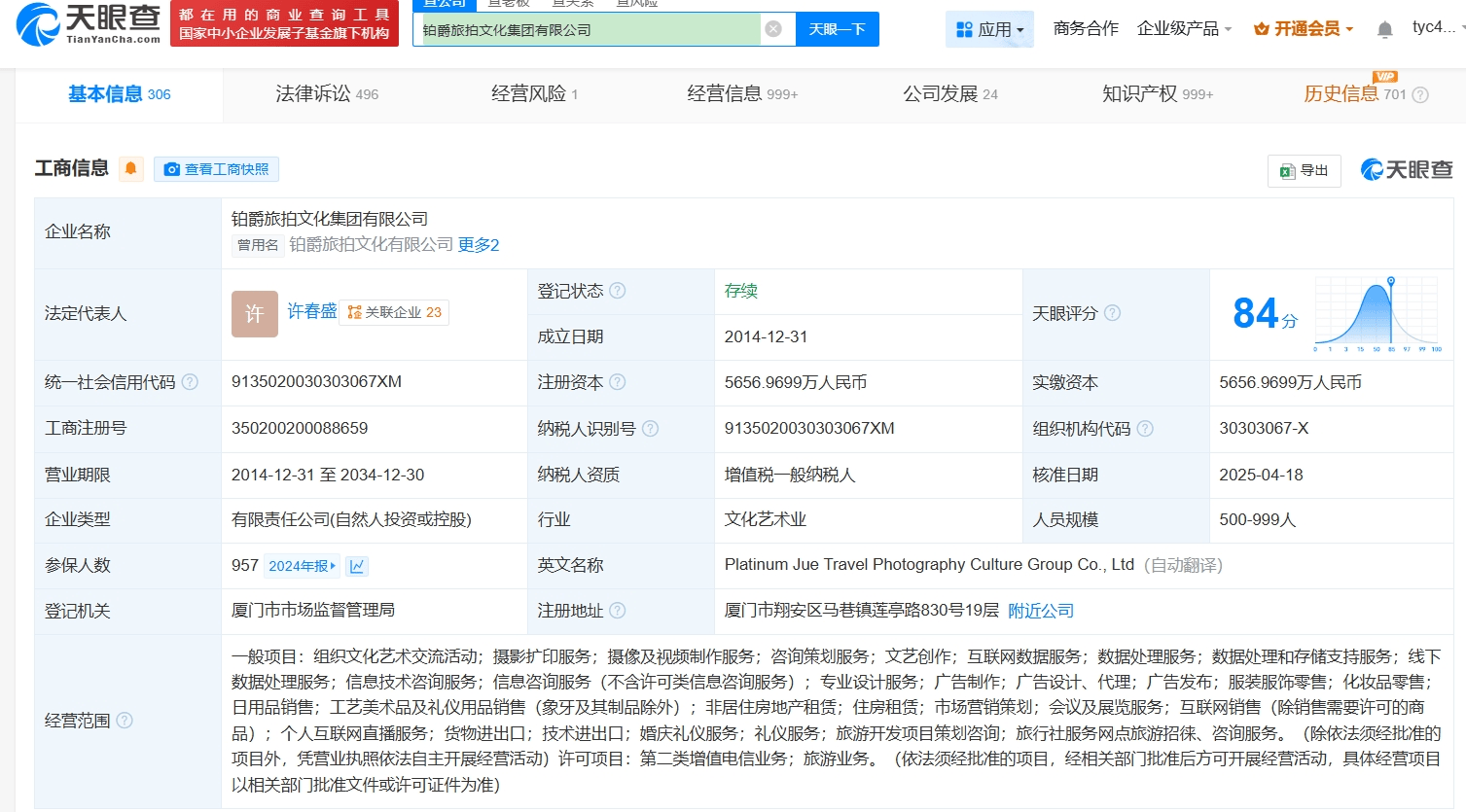Click the 导出 export button
This screenshot has width=1466, height=812.
1305,170
